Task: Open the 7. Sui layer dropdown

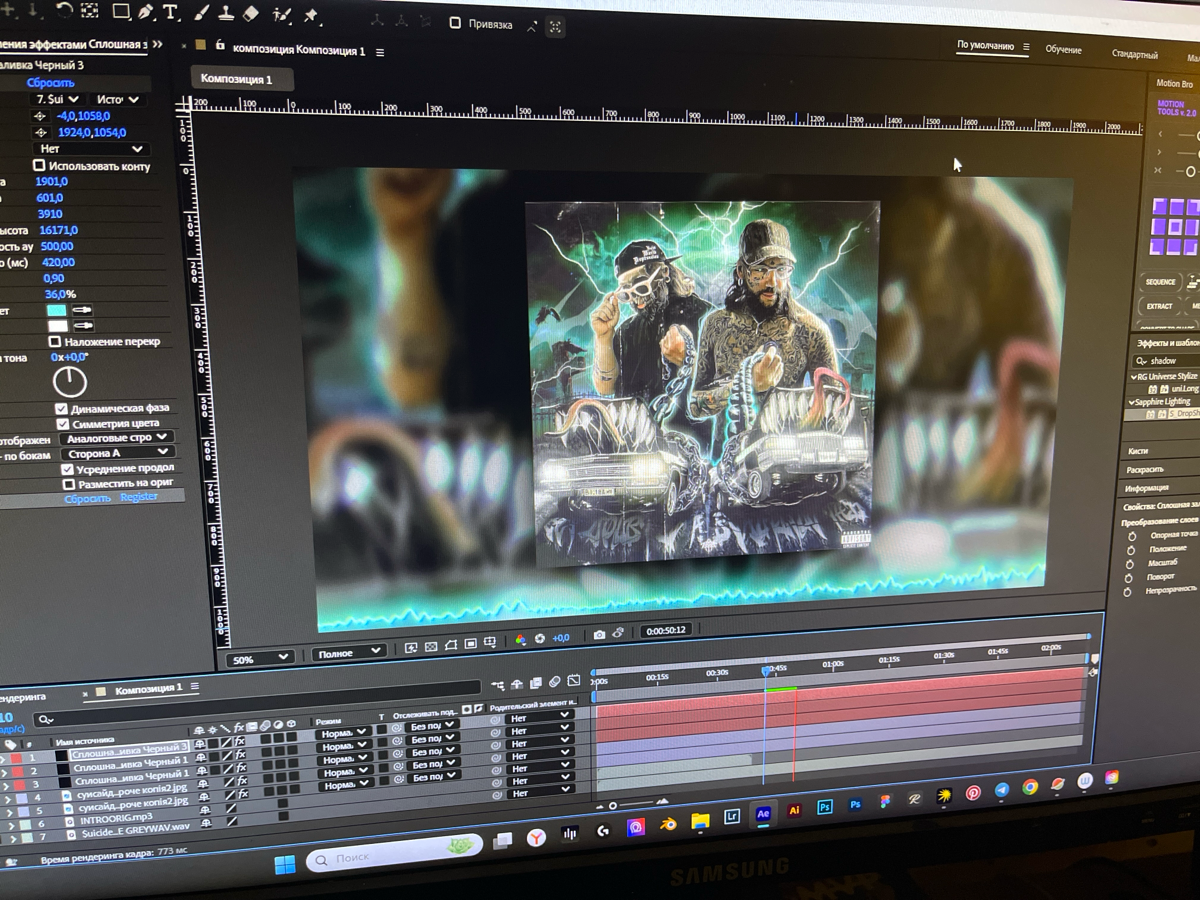Action: tap(58, 100)
